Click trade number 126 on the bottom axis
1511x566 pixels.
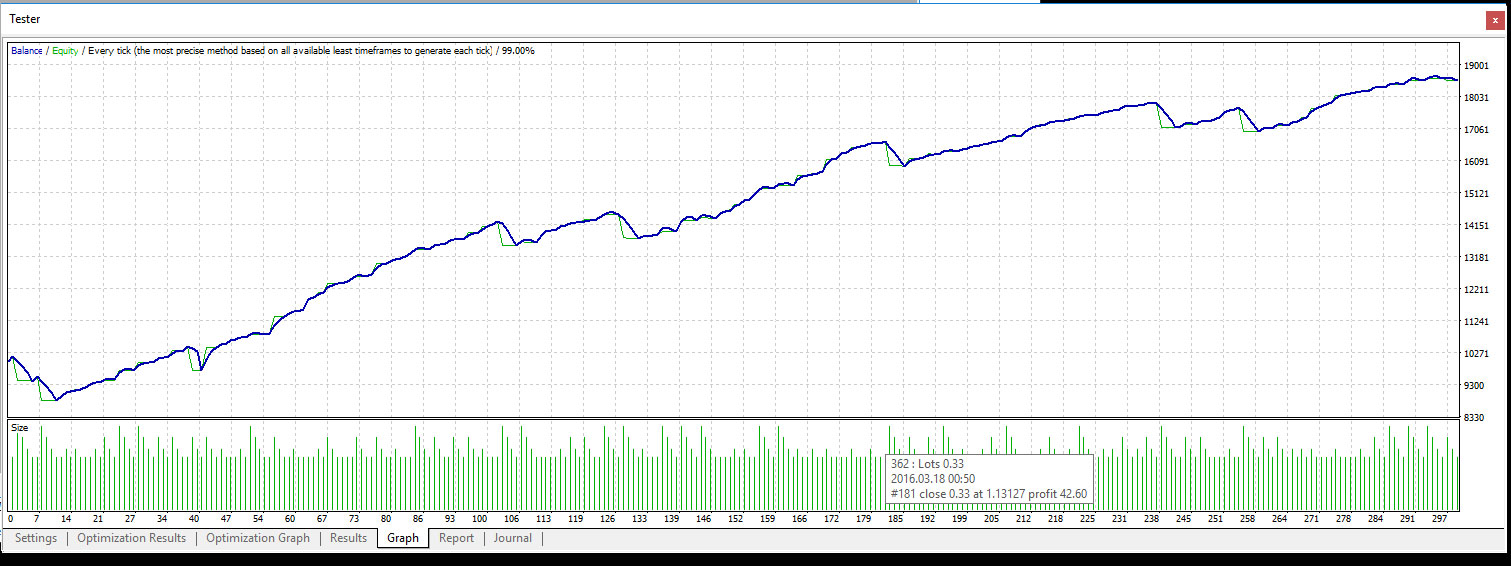click(607, 519)
